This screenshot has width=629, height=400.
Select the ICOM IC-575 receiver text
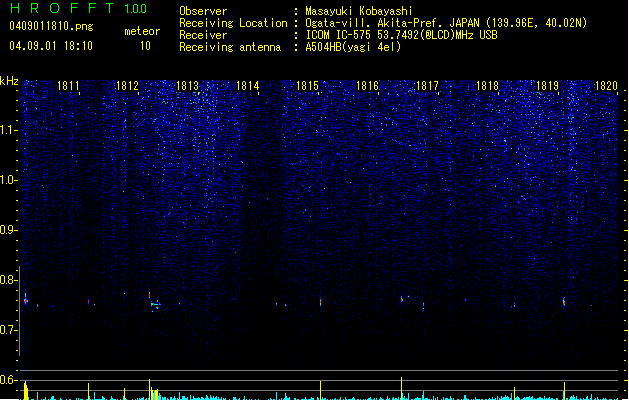point(401,35)
